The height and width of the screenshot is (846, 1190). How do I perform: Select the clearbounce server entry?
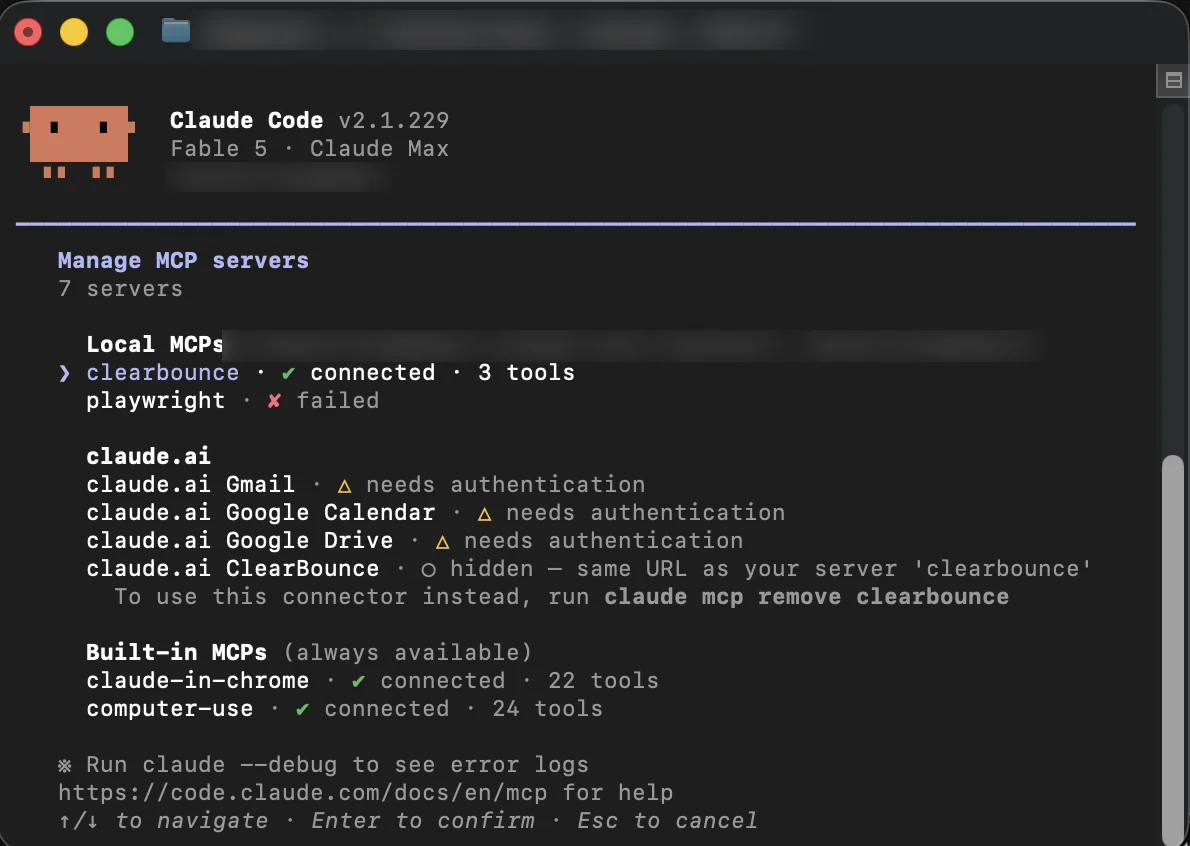[x=330, y=373]
